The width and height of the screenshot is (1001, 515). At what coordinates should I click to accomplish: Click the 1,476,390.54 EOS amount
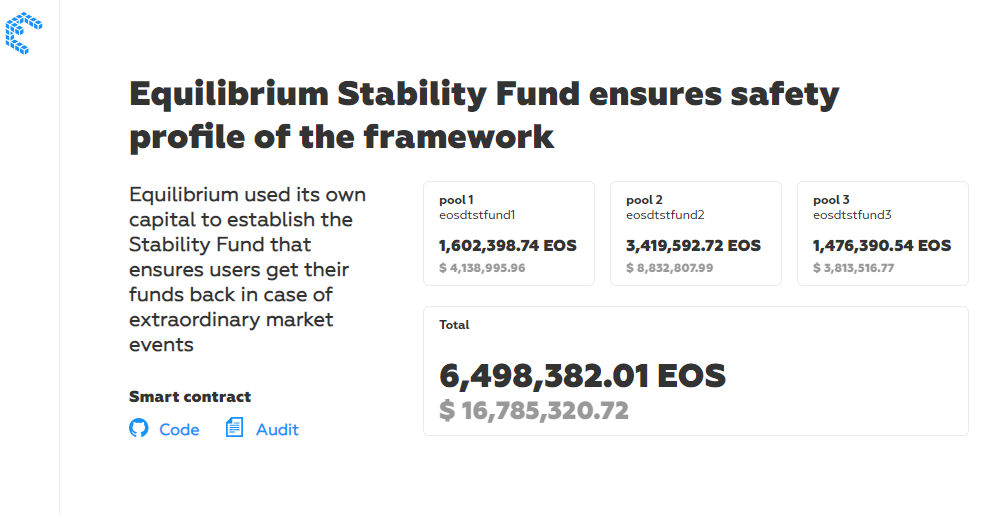point(882,246)
